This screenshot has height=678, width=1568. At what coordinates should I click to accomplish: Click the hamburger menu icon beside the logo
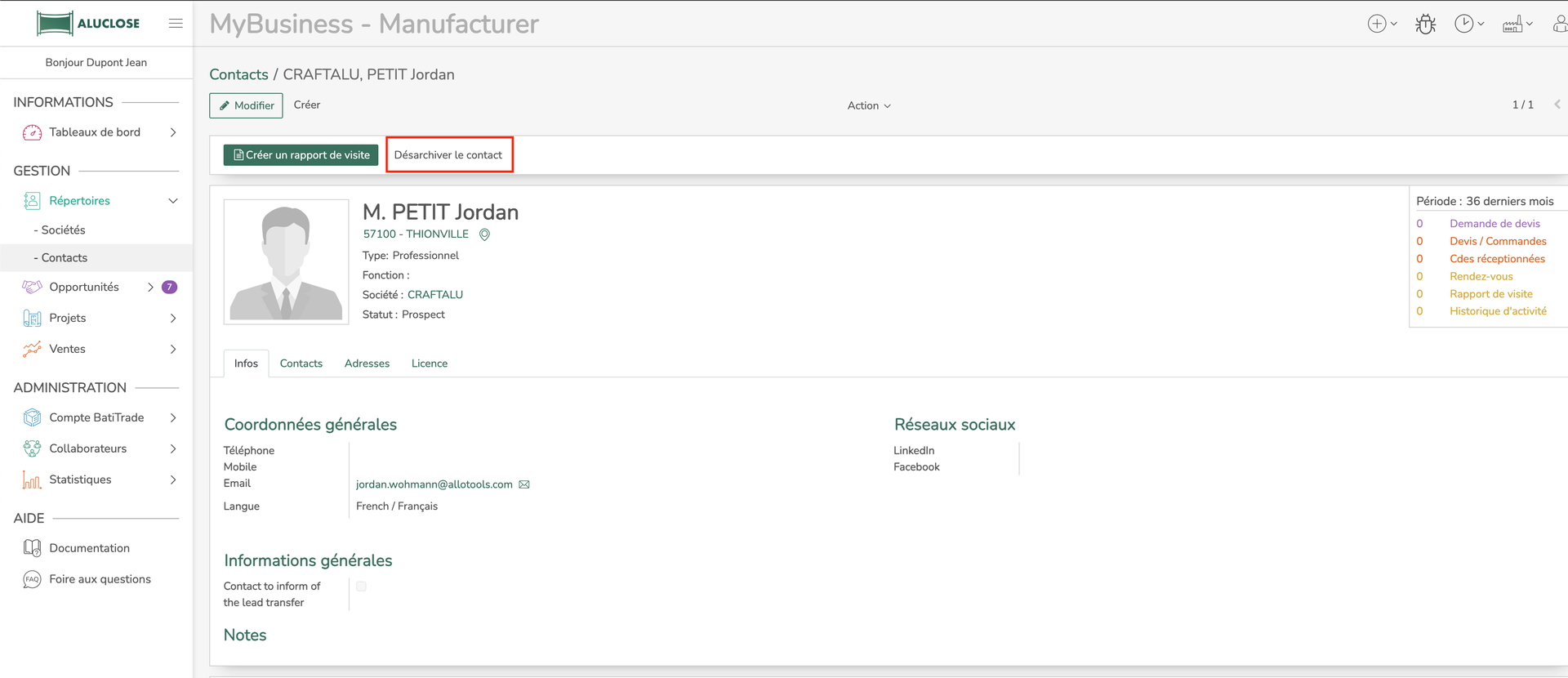[176, 24]
